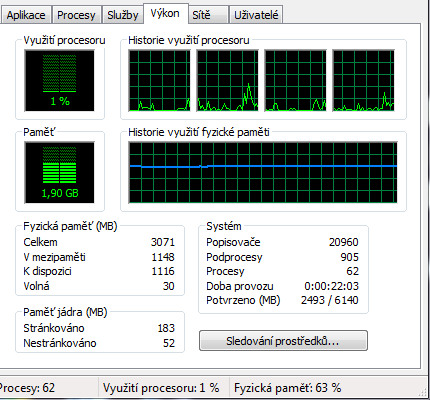Click the Výkon tab

[165, 13]
